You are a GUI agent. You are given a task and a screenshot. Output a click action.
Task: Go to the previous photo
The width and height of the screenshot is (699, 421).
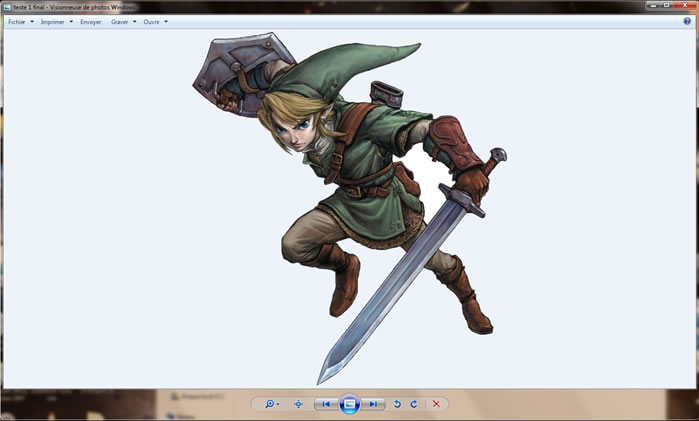pos(326,404)
